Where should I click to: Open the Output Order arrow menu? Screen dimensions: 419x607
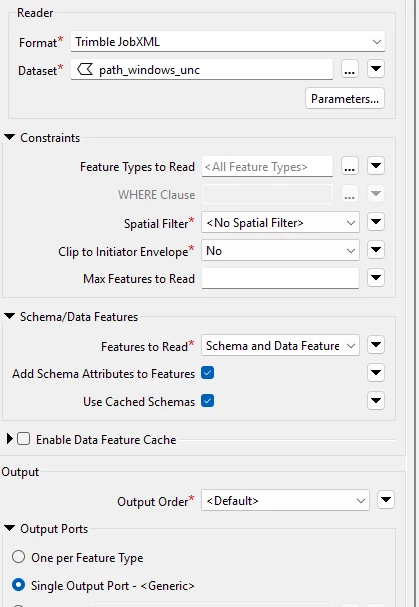(386, 500)
